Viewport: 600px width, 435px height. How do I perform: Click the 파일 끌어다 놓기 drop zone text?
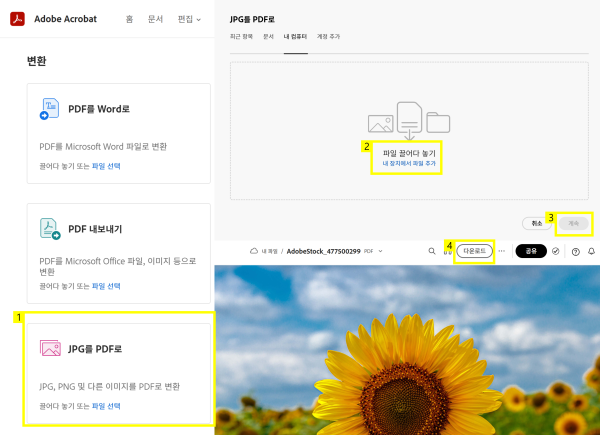coord(409,153)
